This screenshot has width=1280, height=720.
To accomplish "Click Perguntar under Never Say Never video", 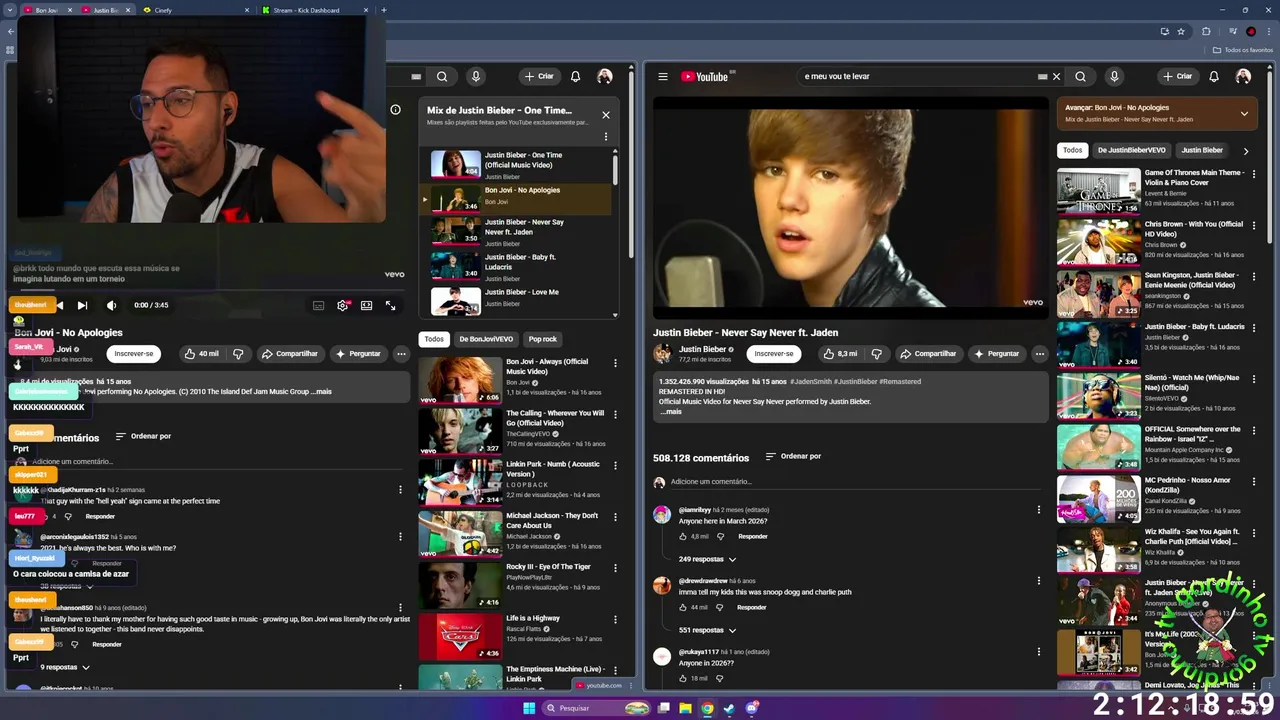I will click(997, 354).
